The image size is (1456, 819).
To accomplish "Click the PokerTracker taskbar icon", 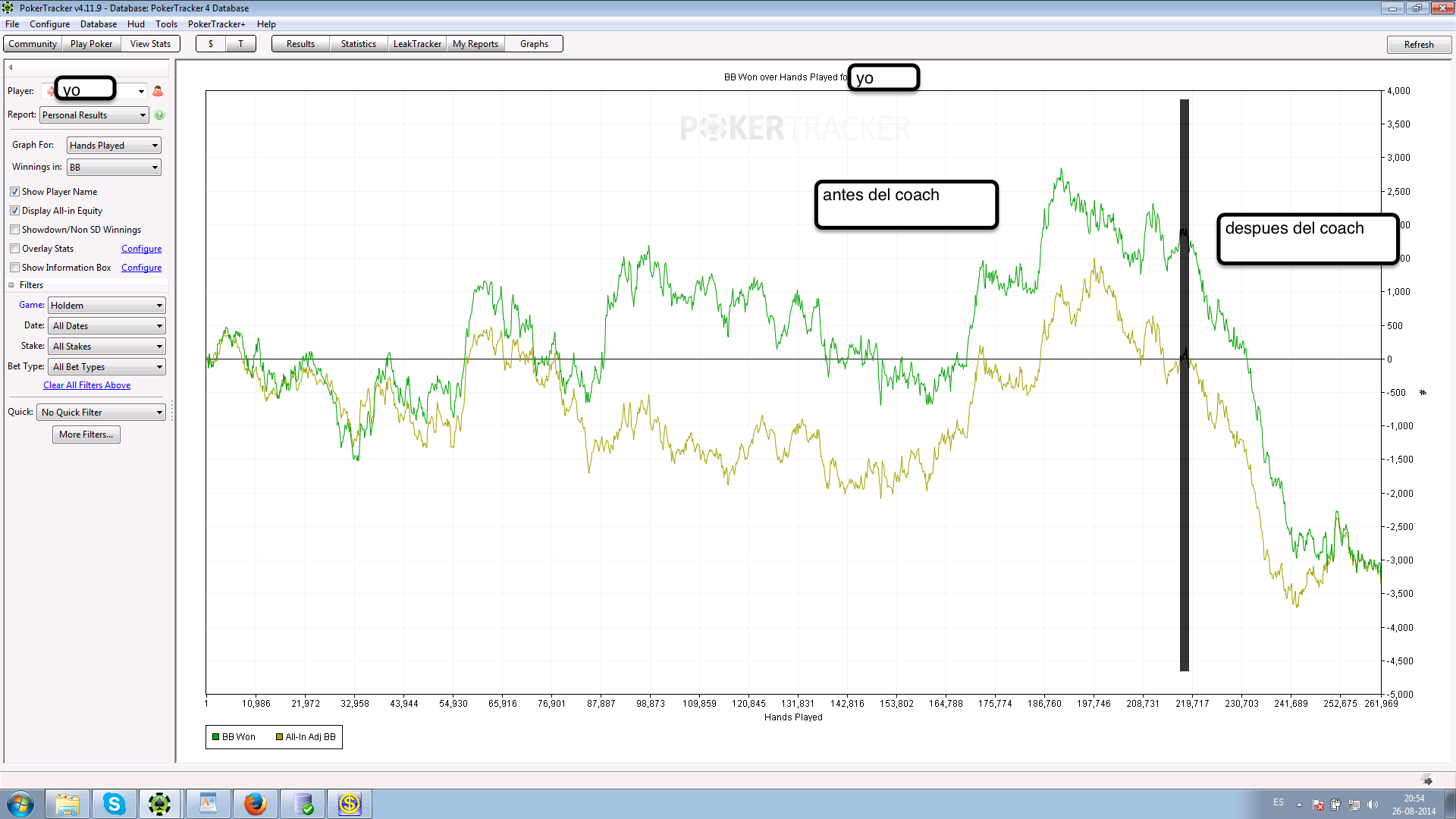I will [160, 804].
